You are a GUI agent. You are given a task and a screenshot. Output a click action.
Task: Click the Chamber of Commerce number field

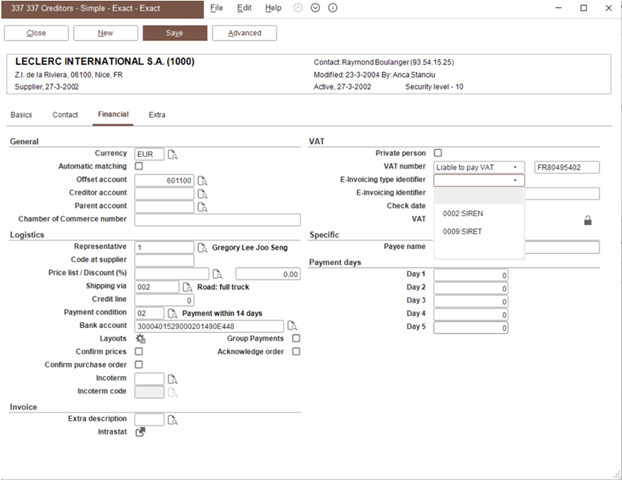click(x=217, y=220)
